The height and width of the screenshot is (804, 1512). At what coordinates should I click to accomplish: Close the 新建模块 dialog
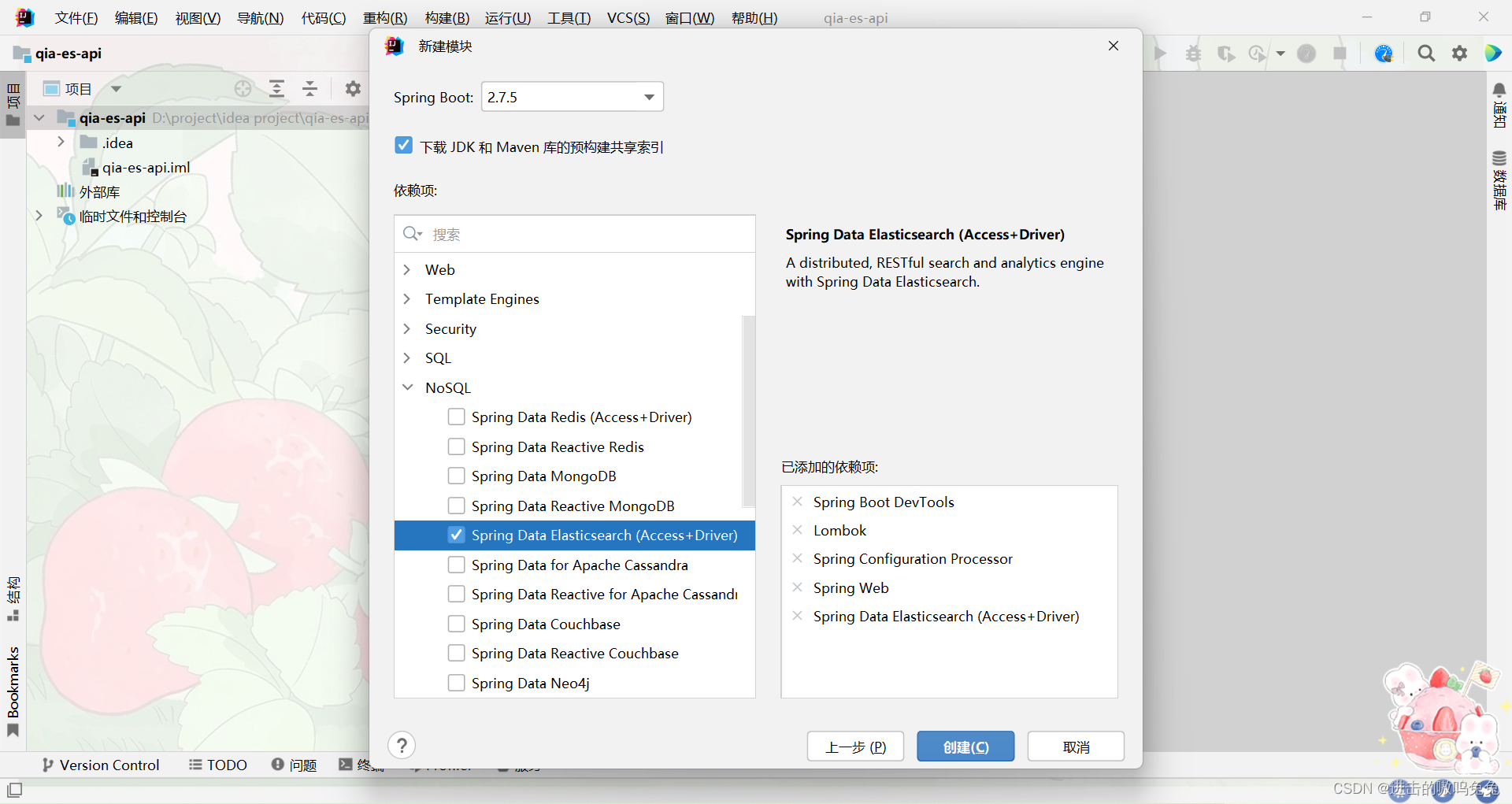click(1114, 46)
